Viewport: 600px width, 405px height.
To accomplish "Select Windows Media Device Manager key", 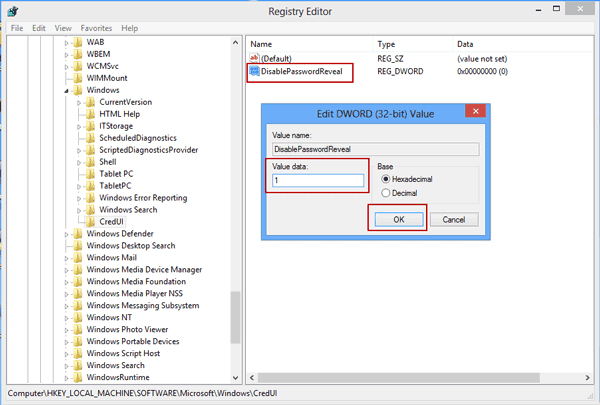I will (144, 269).
